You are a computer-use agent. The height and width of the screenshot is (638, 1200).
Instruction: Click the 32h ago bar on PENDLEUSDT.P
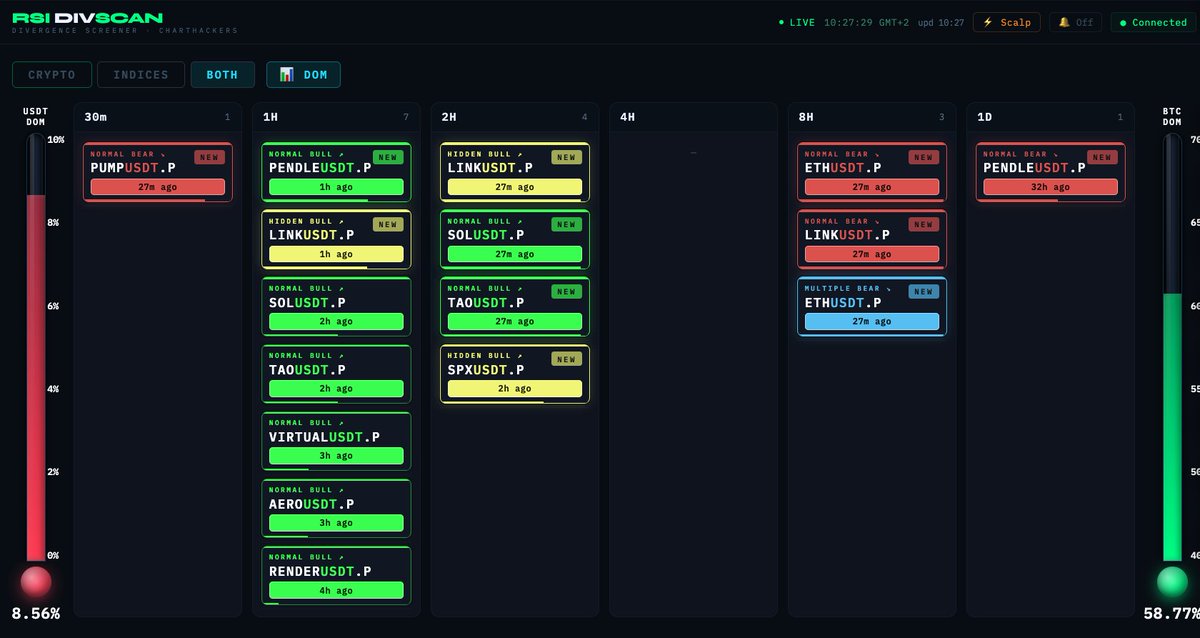(x=1051, y=187)
